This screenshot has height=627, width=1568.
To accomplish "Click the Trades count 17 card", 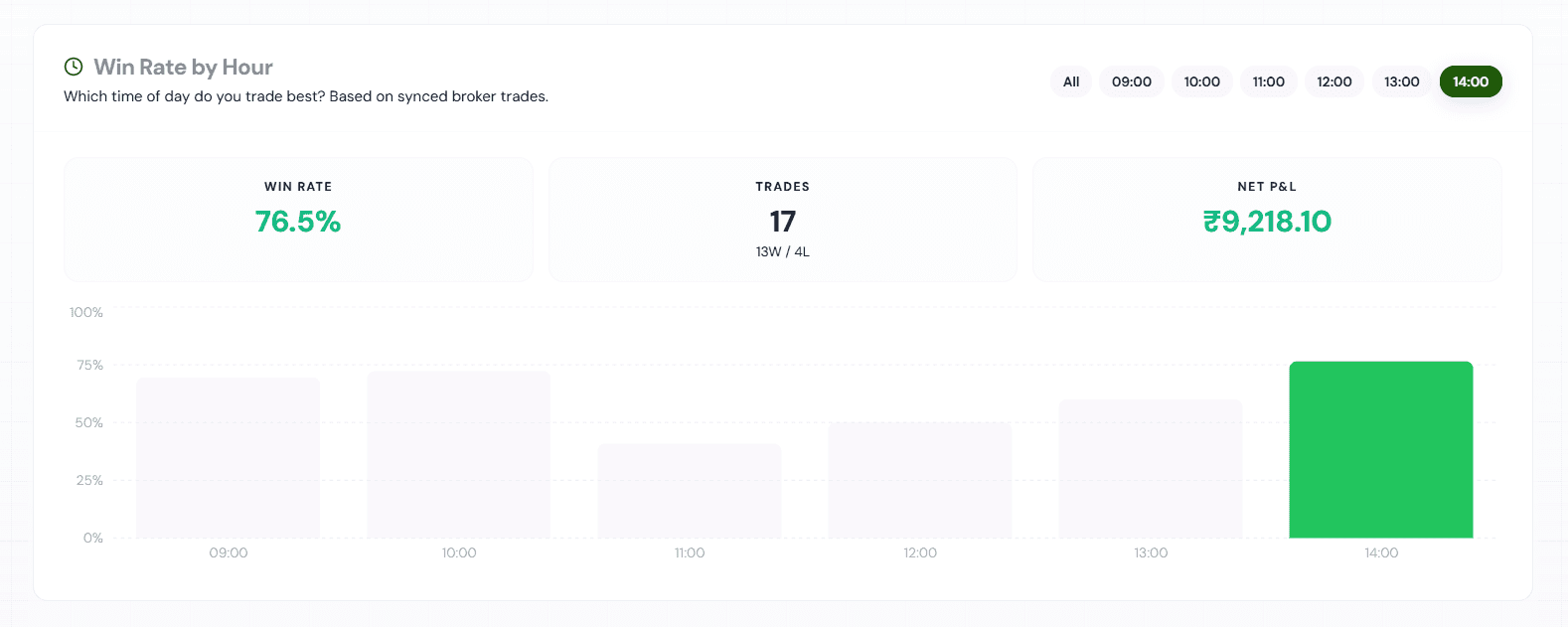I will coord(783,220).
